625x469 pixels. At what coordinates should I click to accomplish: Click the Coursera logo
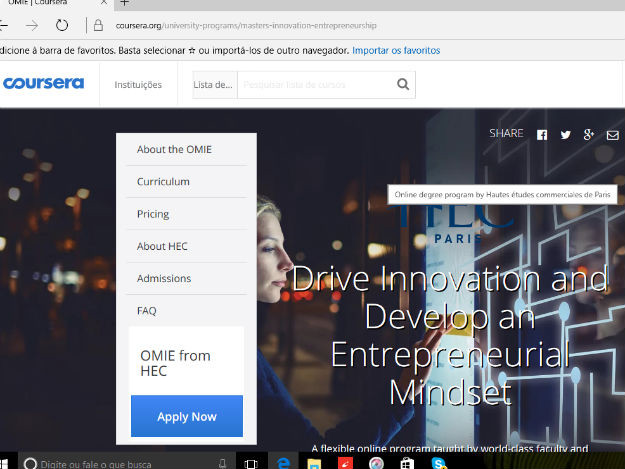coord(43,84)
